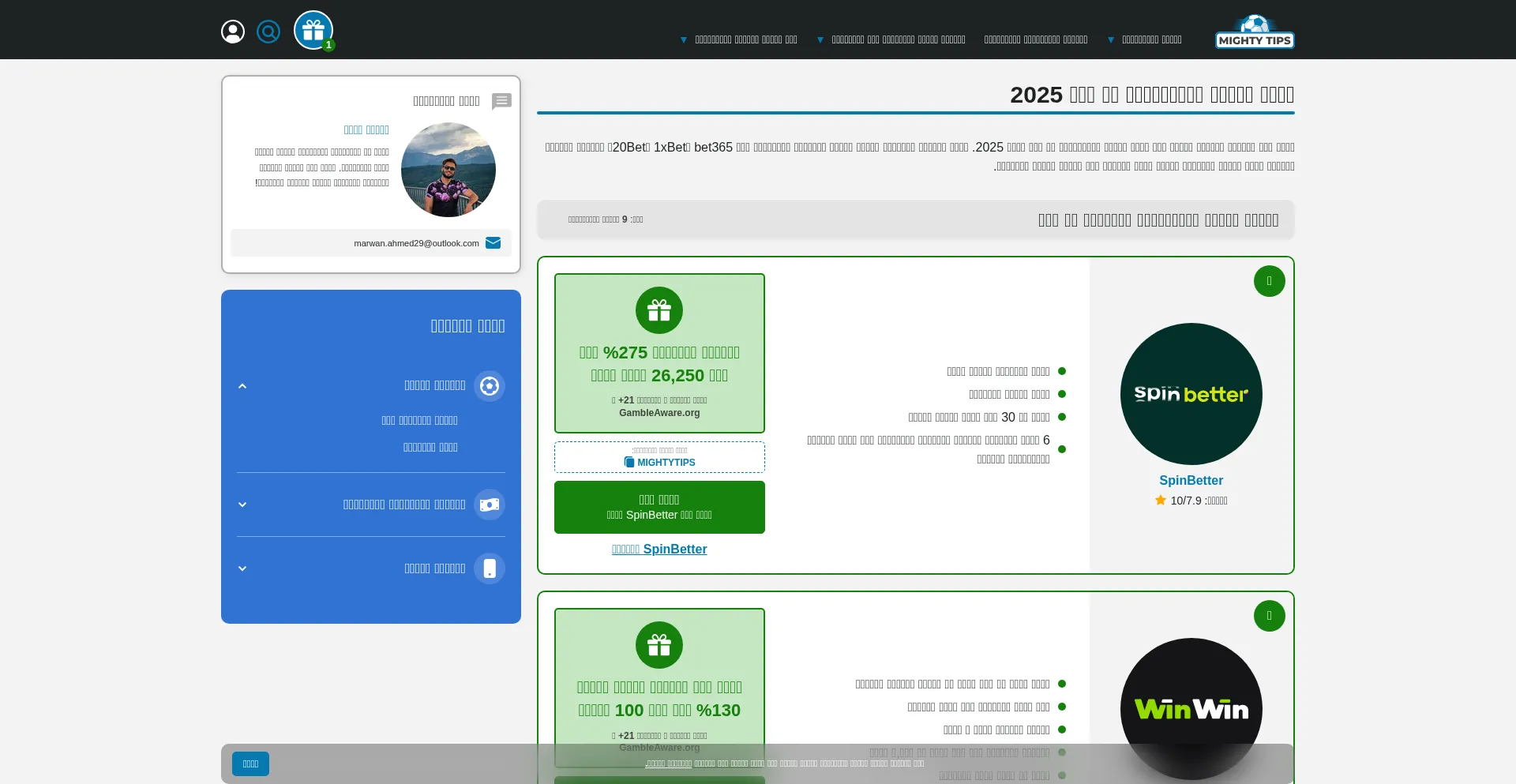Click the cash money icon in blue sidebar
The width and height of the screenshot is (1516, 784).
[x=490, y=505]
